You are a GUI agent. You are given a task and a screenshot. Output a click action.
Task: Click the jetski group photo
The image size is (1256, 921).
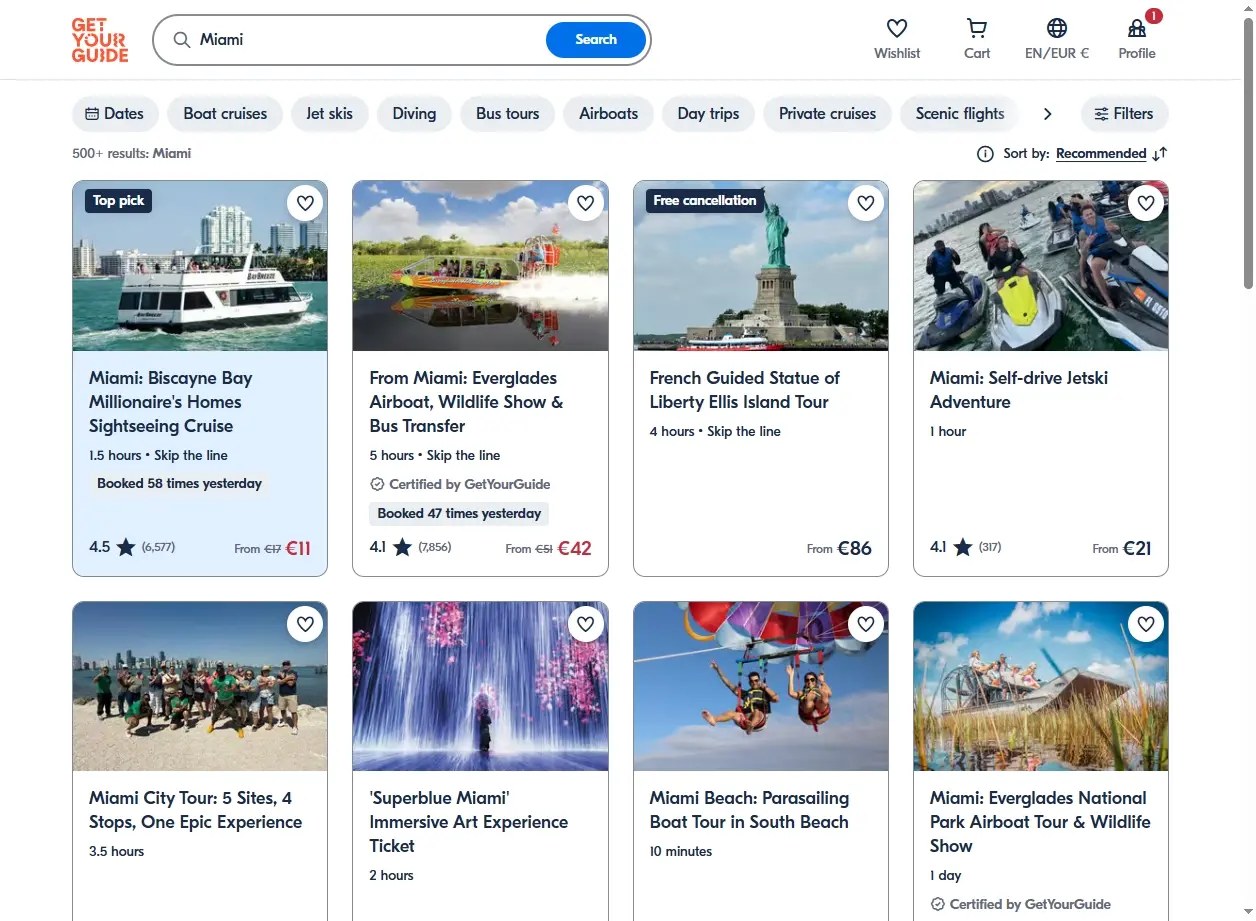[1041, 266]
